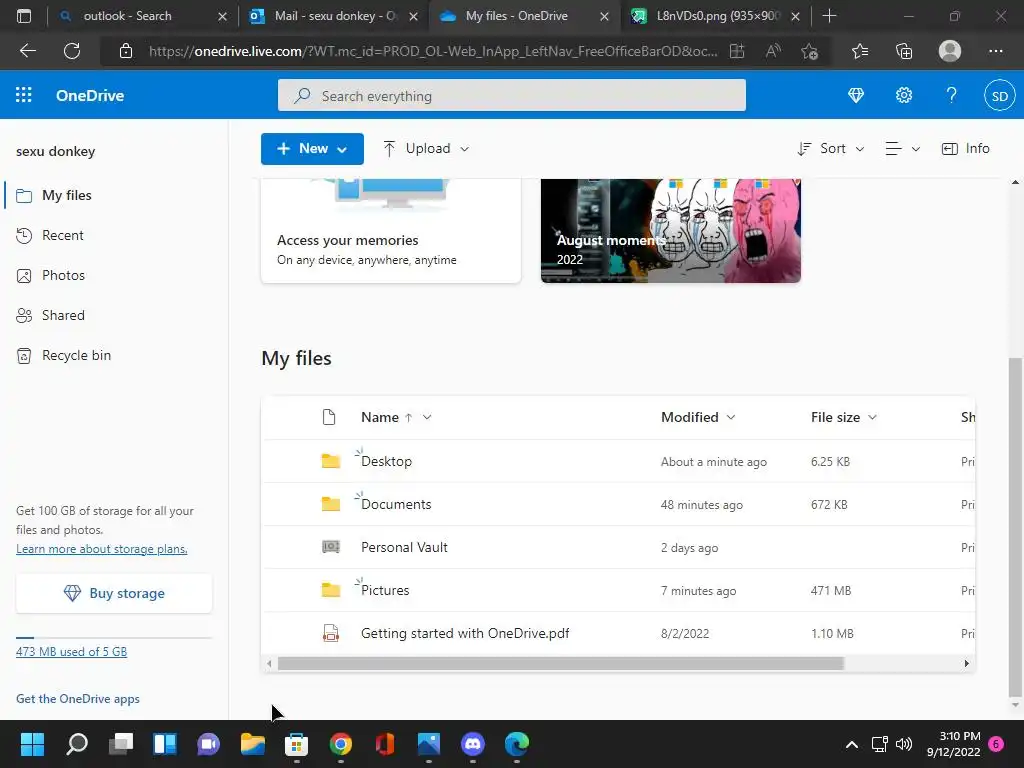Open the Sort dropdown
The width and height of the screenshot is (1024, 768).
pos(831,149)
